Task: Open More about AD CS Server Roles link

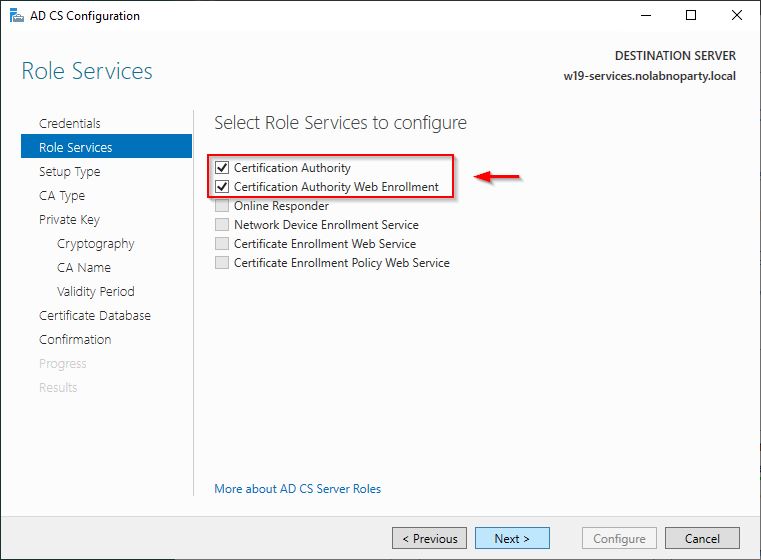Action: click(x=298, y=489)
